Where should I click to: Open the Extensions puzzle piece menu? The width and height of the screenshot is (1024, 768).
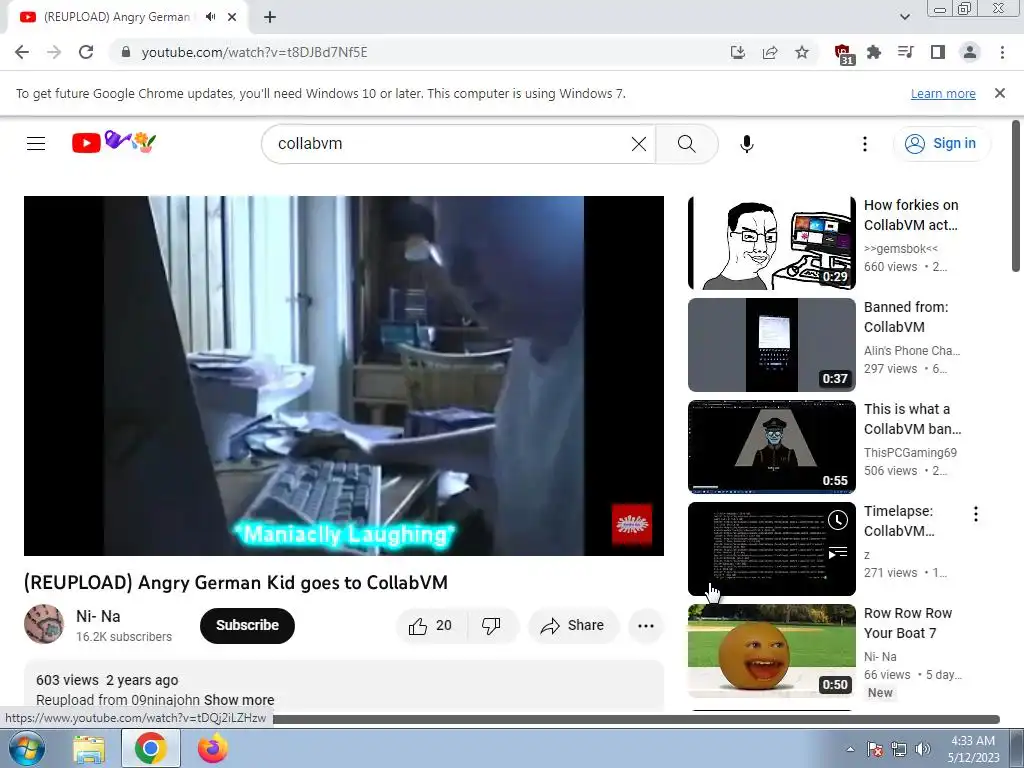tap(874, 52)
